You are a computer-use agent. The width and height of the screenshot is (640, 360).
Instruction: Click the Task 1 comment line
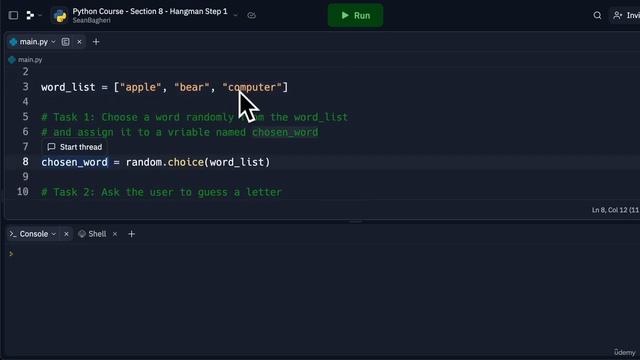(x=194, y=117)
